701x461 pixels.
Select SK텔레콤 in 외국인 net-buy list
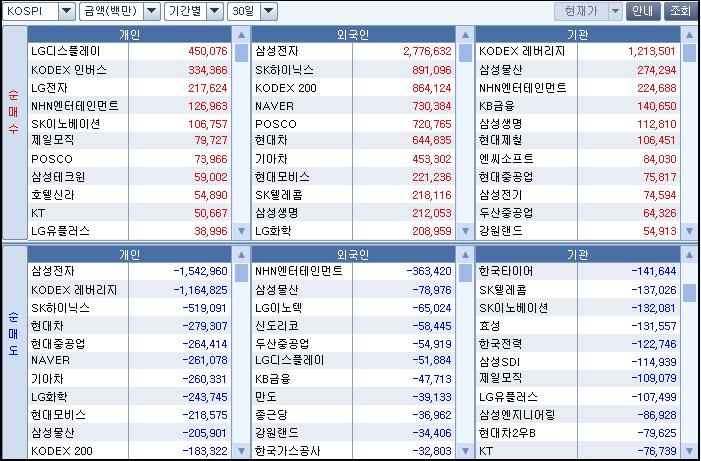point(354,195)
